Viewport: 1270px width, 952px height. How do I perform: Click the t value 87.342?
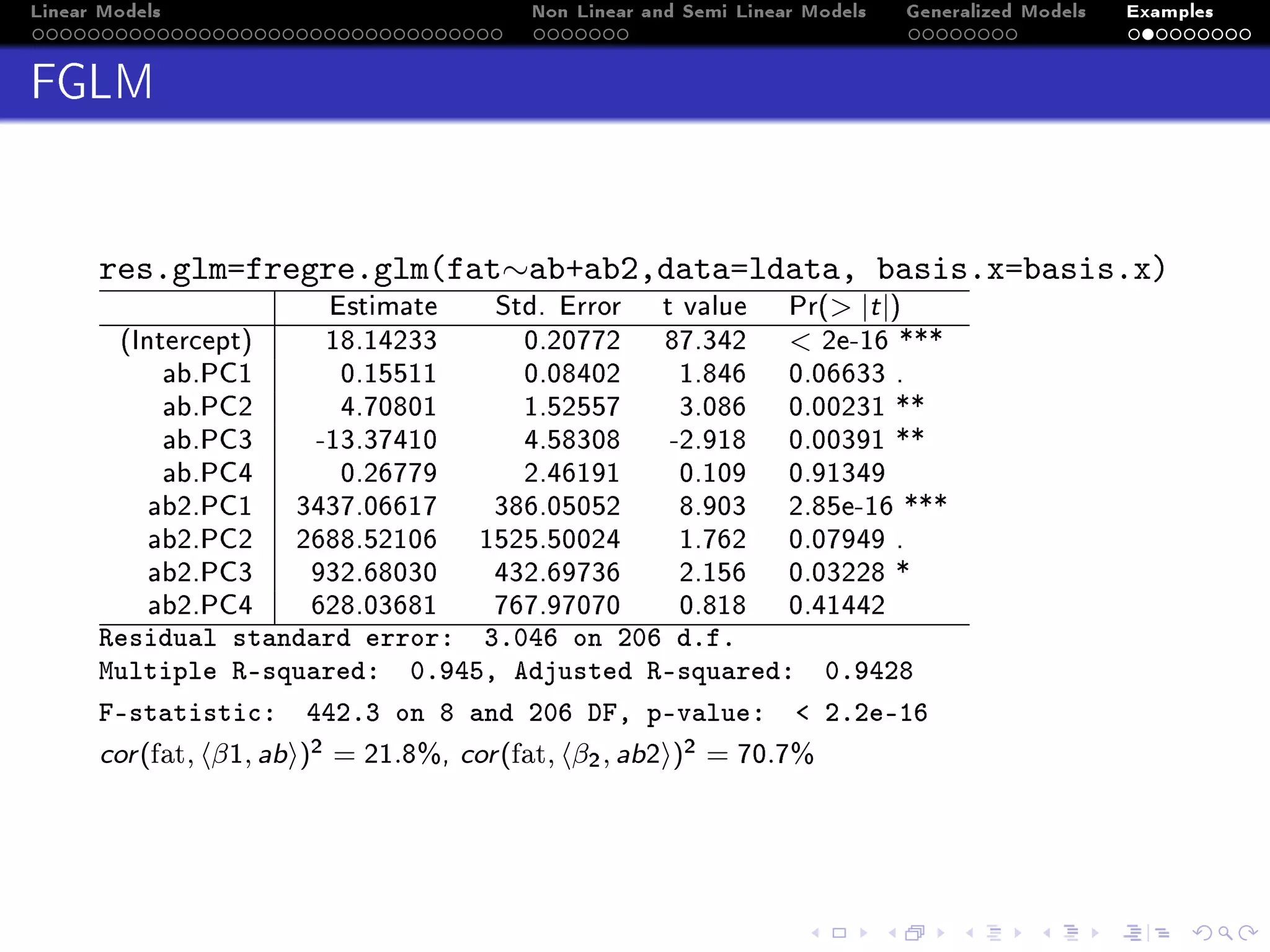point(706,341)
